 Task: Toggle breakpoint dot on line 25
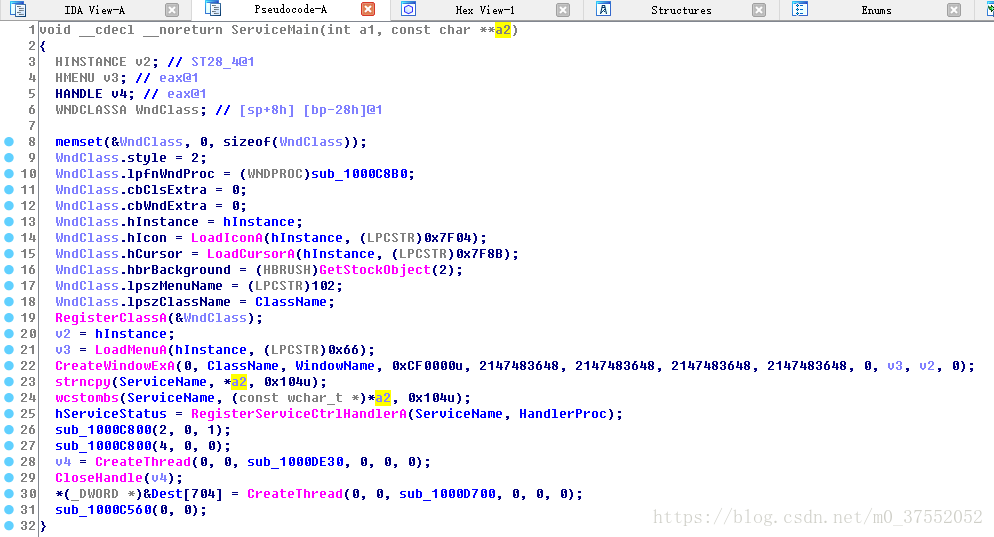(x=9, y=413)
